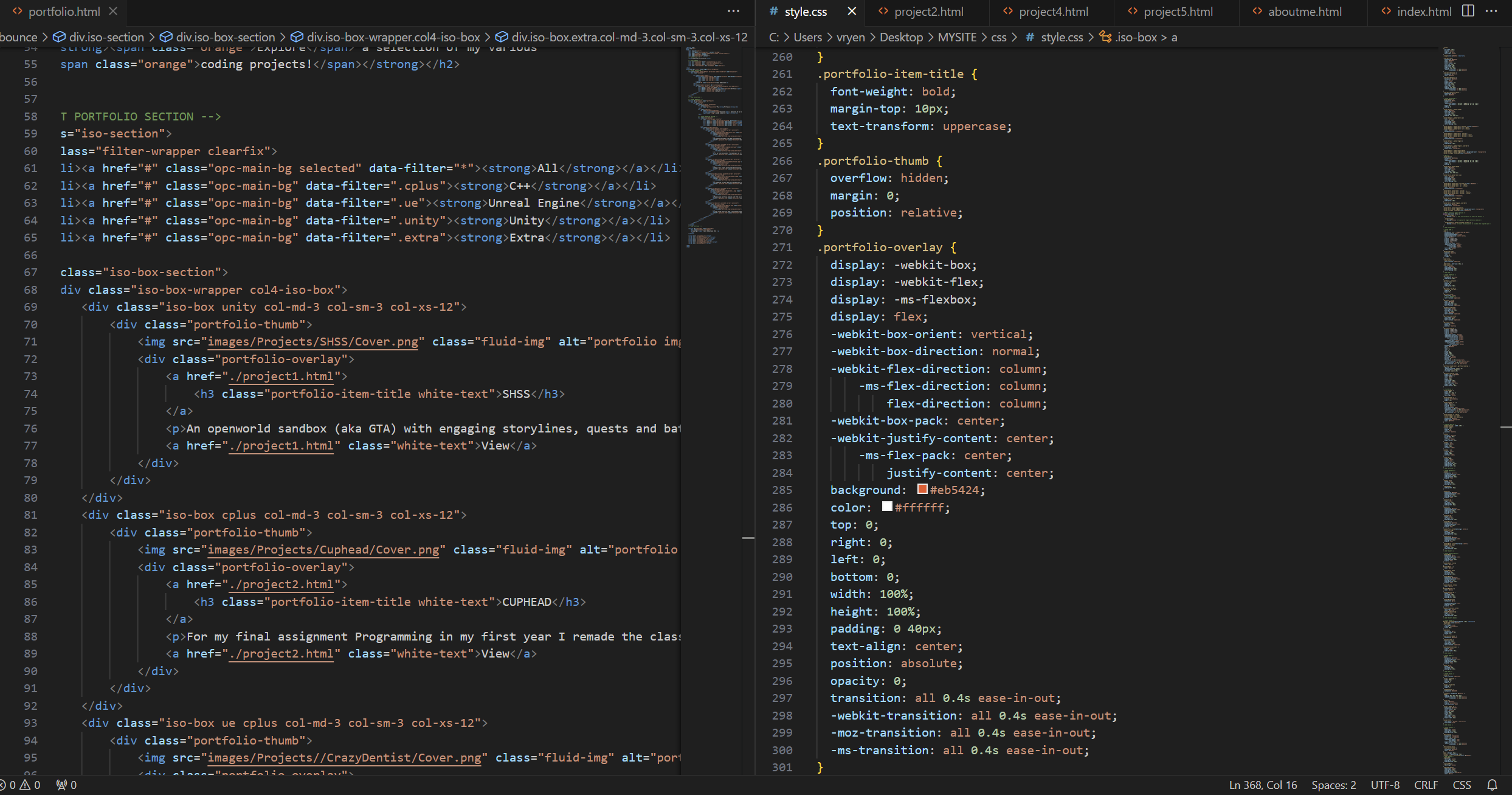This screenshot has height=795, width=1512.
Task: Click 'Unreal Engine' filter text on line 63
Action: 534,203
